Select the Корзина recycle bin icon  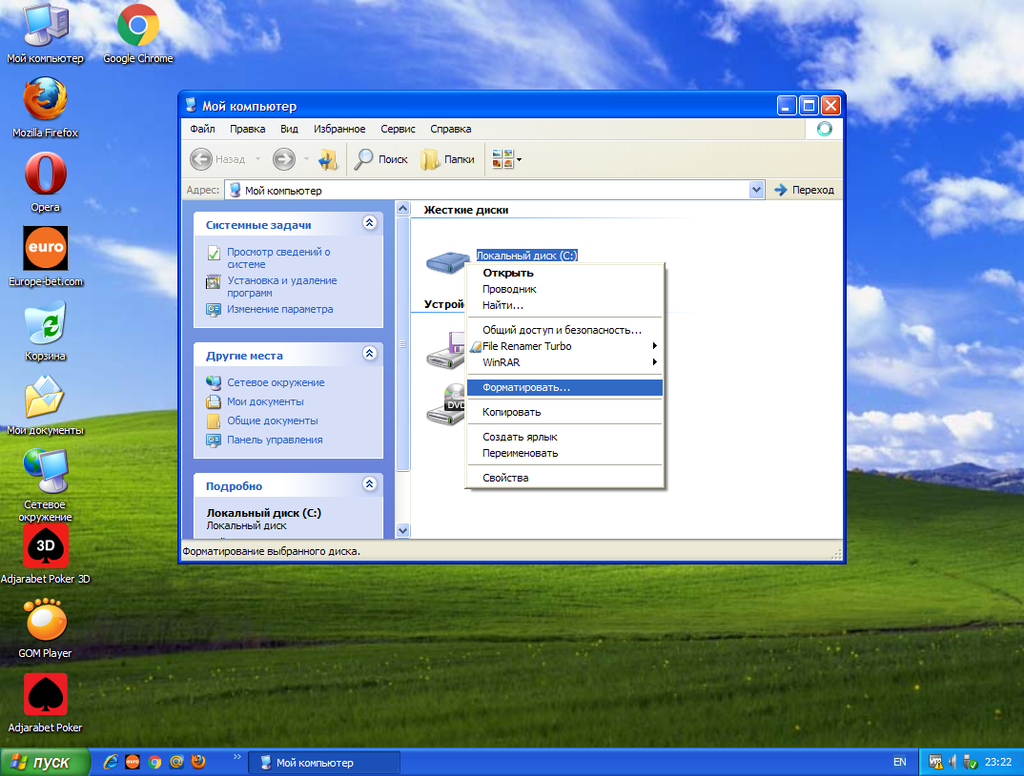(x=45, y=331)
